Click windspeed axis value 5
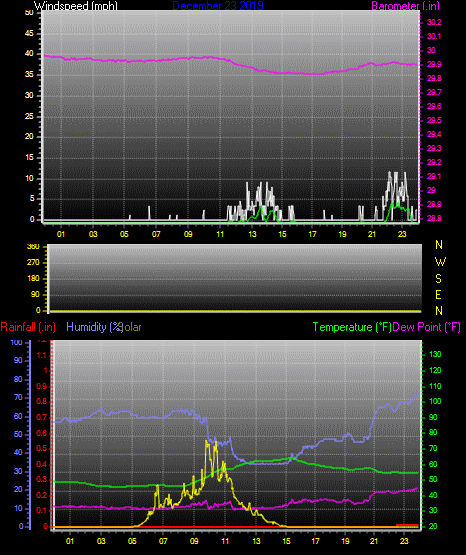Image resolution: width=466 pixels, height=555 pixels. [x=32, y=199]
